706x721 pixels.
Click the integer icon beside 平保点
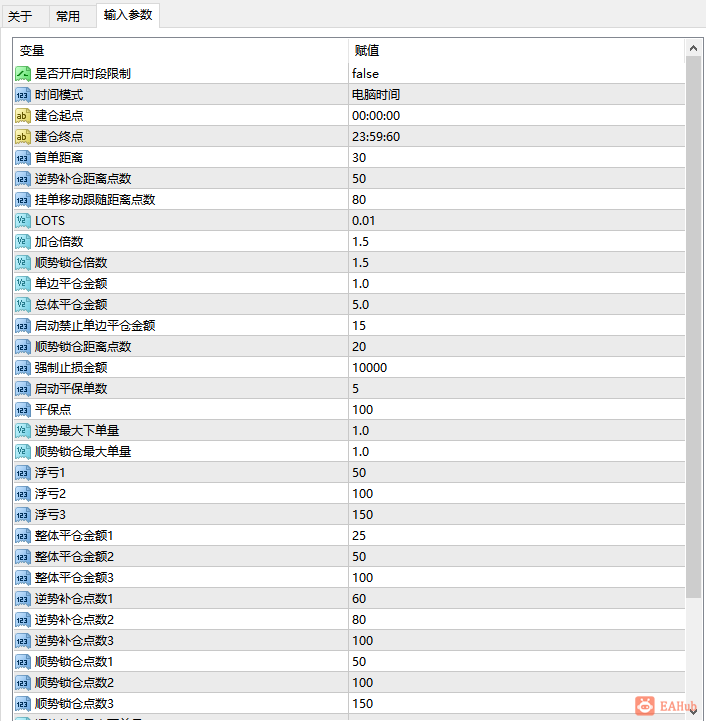click(23, 410)
